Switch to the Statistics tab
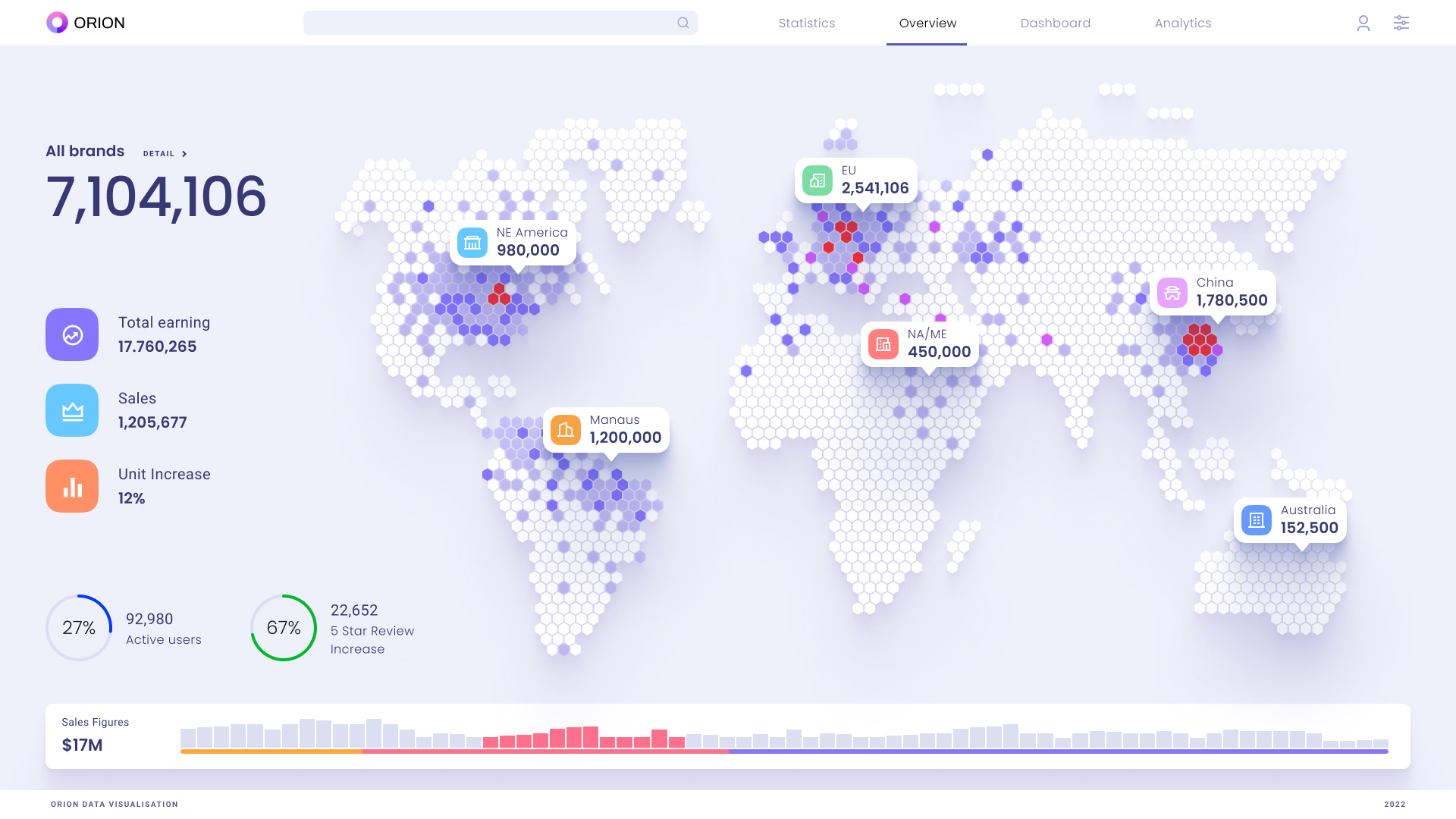The height and width of the screenshot is (819, 1456). click(x=807, y=23)
